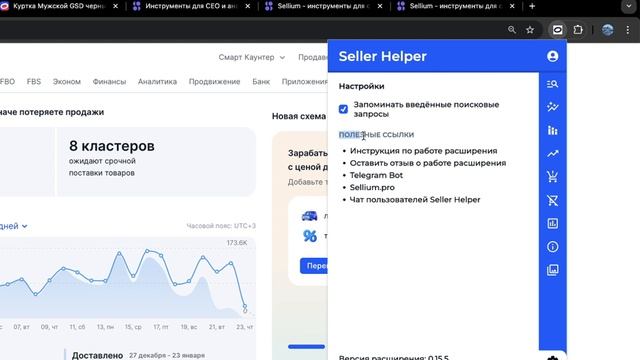Click the last data point on sales chart

[245, 306]
